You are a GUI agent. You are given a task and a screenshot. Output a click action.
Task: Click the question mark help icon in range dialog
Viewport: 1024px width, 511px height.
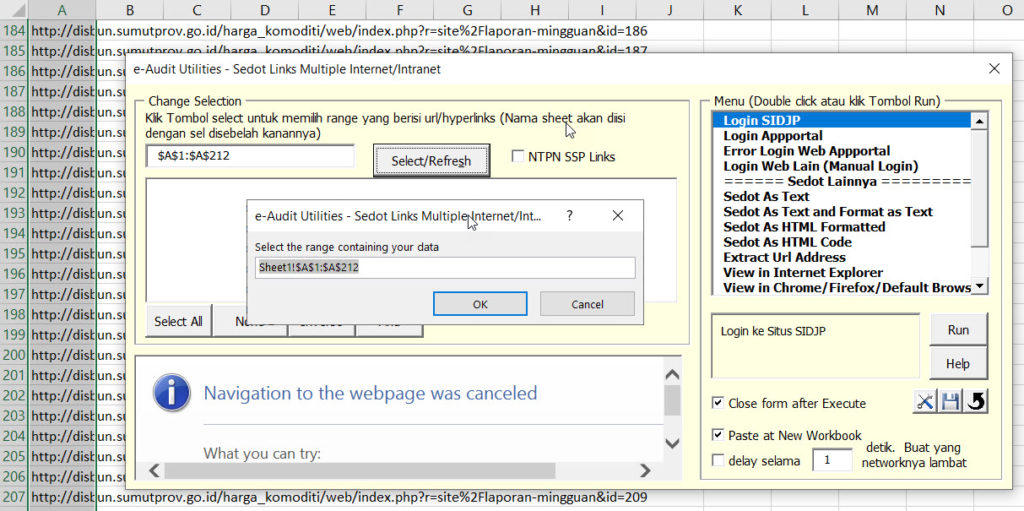[570, 215]
